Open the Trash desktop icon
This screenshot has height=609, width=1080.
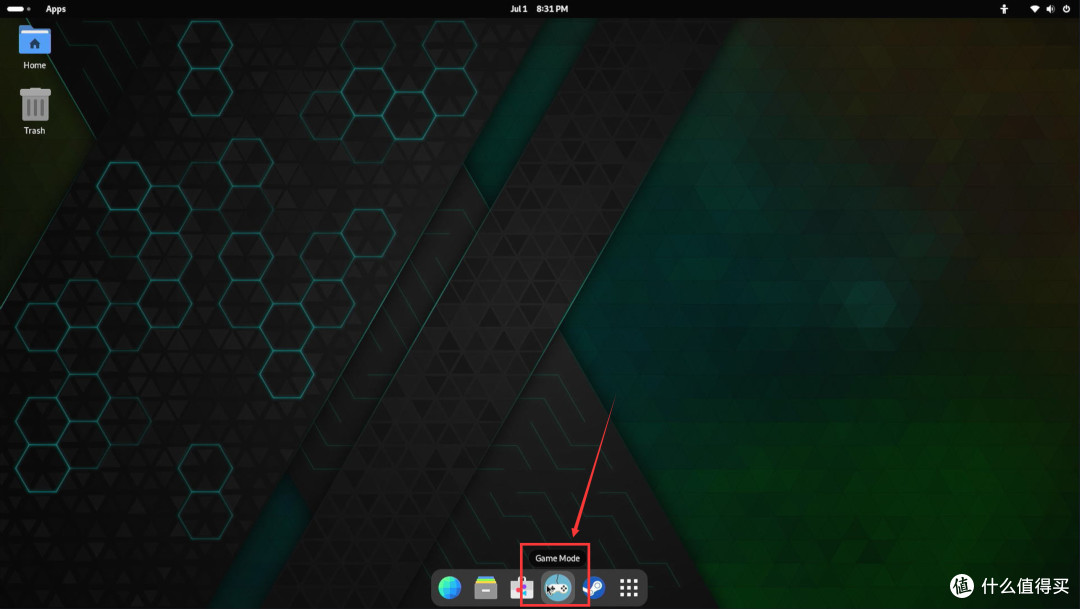point(34,105)
